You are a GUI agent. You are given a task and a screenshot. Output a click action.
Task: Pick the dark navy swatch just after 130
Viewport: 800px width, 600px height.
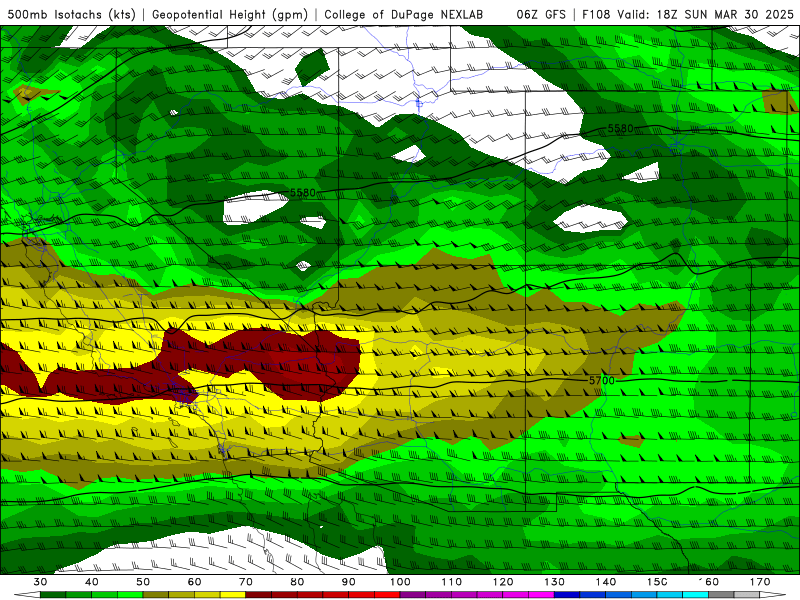pos(567,595)
